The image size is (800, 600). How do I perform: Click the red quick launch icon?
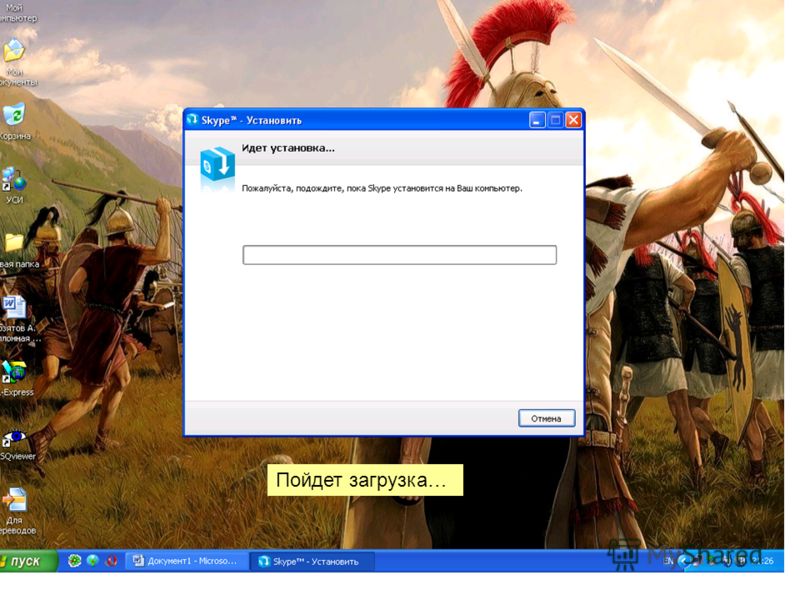click(x=111, y=561)
